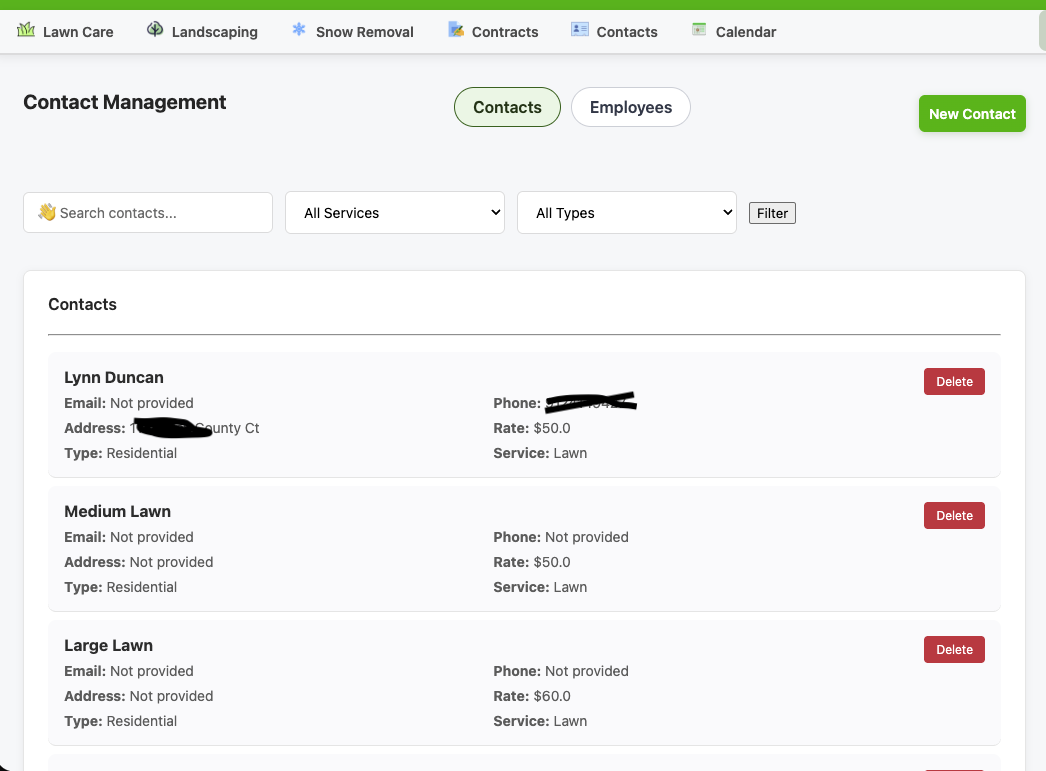Select the Contacts pill tab
The height and width of the screenshot is (771, 1046).
pyautogui.click(x=507, y=107)
